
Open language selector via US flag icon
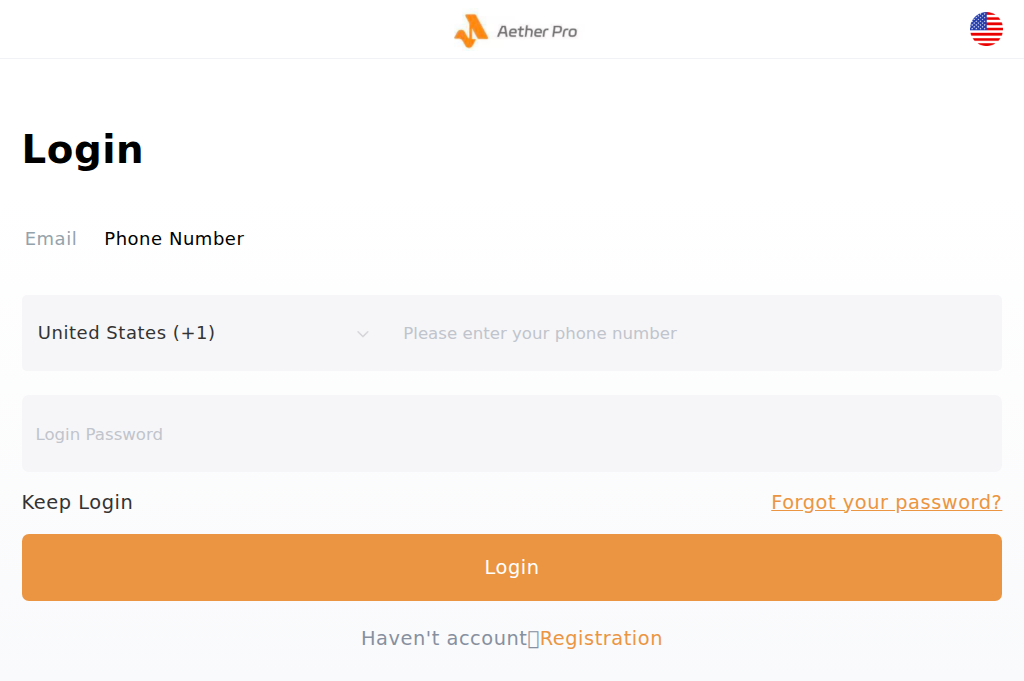tap(986, 30)
